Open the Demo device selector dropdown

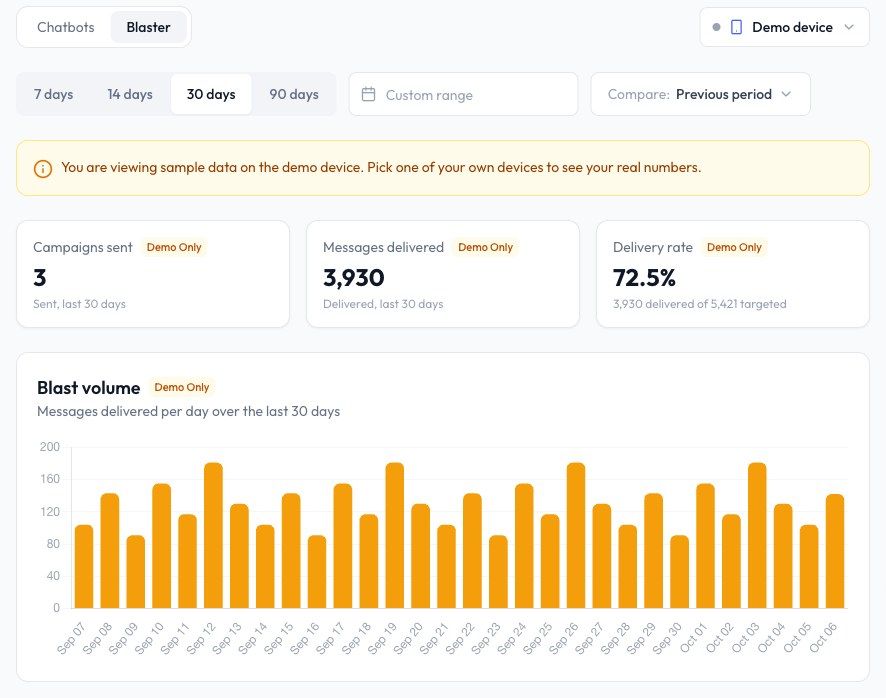pos(784,27)
